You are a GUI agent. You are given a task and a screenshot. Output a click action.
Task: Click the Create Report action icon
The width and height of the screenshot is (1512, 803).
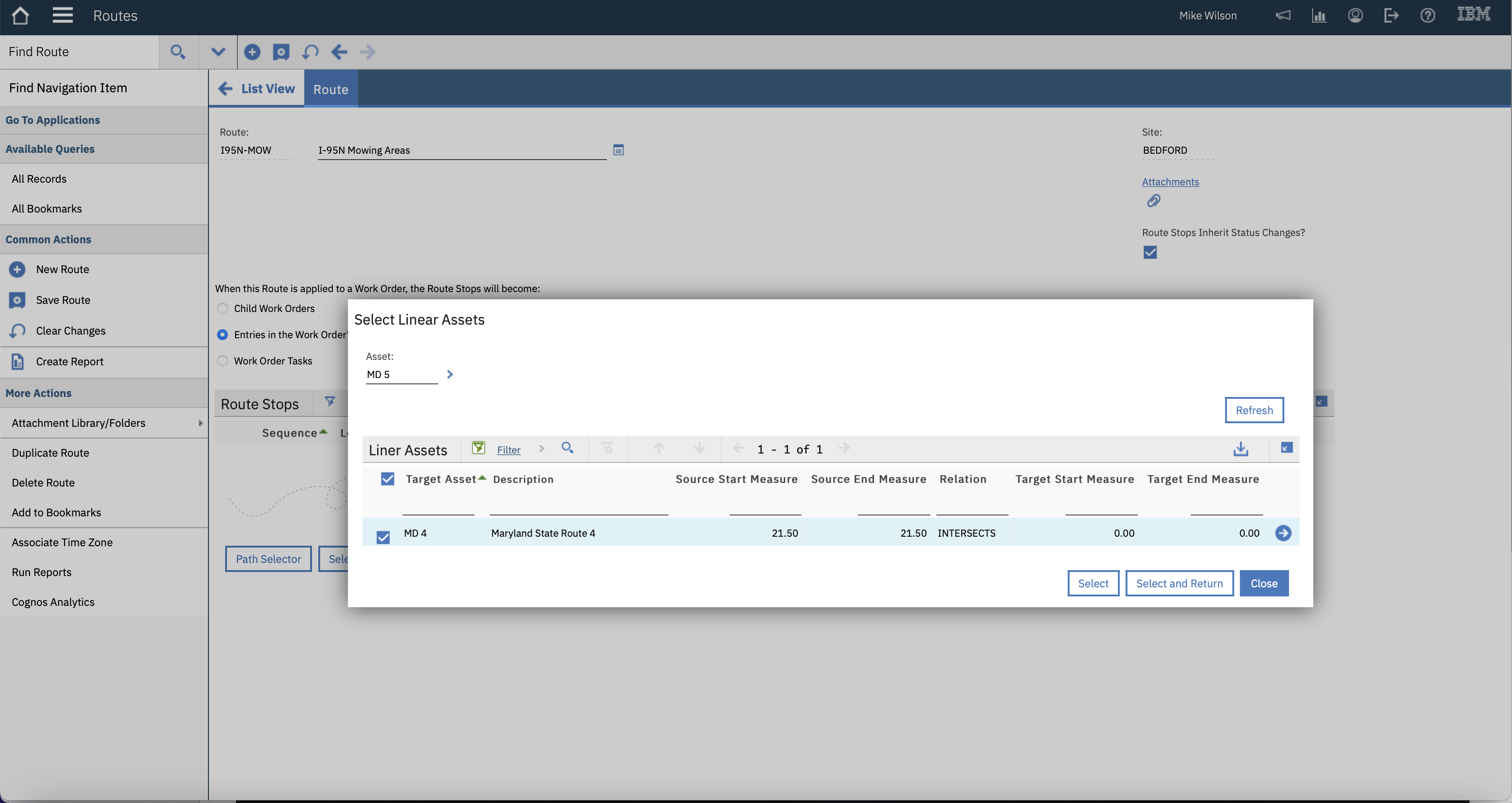[x=16, y=361]
